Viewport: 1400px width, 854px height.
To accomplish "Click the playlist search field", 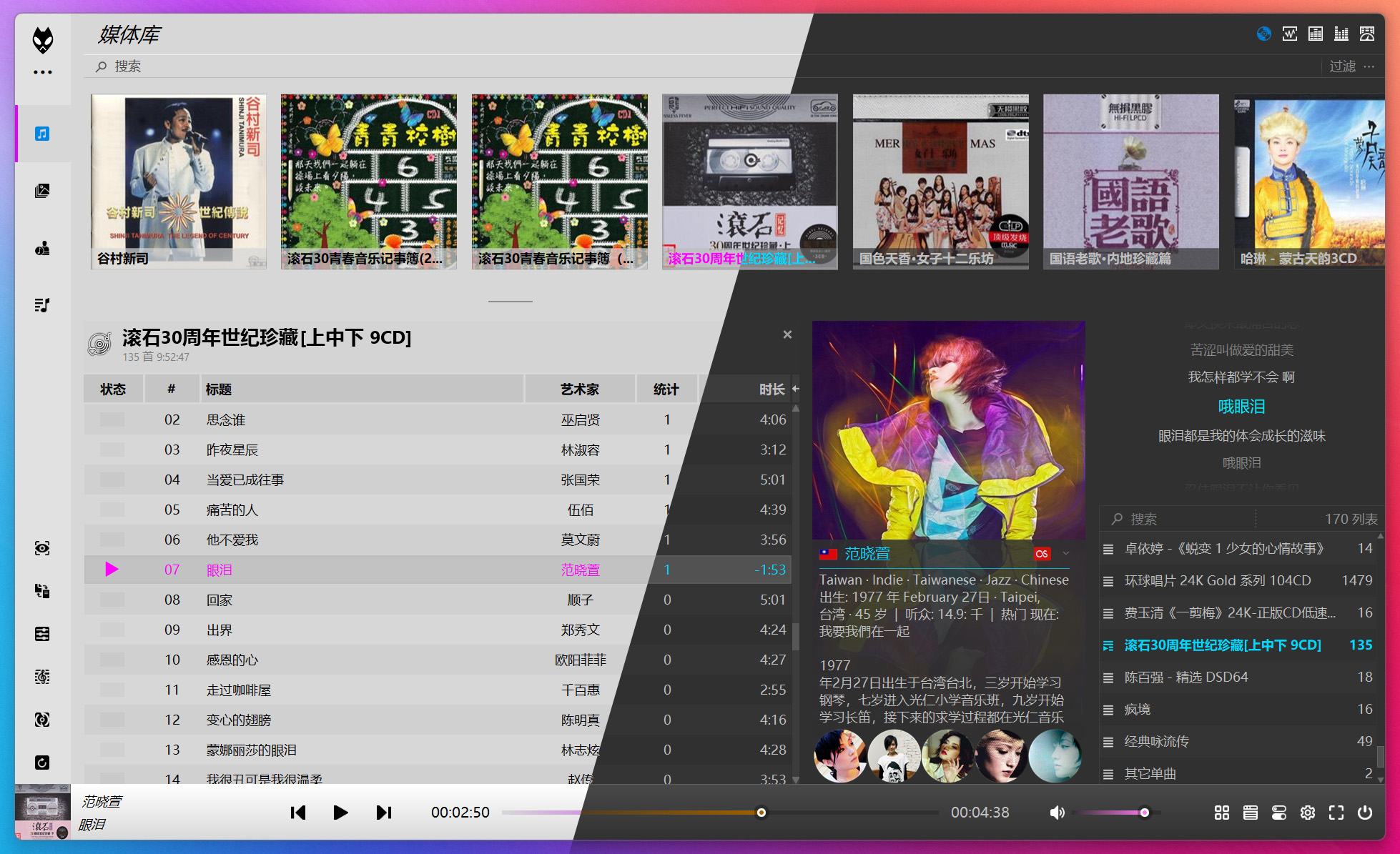I will tap(1180, 519).
